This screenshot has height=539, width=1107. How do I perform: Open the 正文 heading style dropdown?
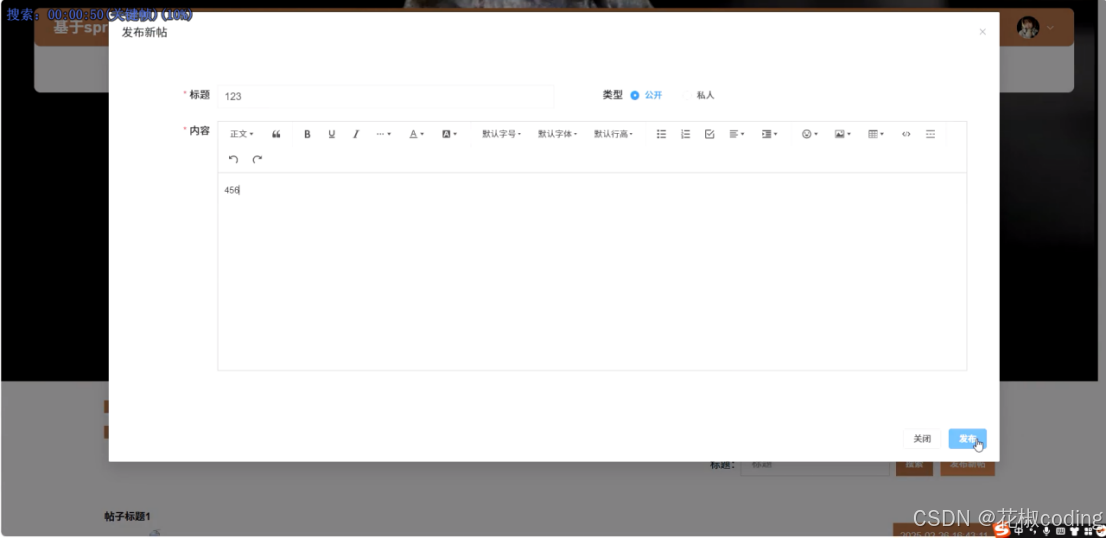coord(241,134)
